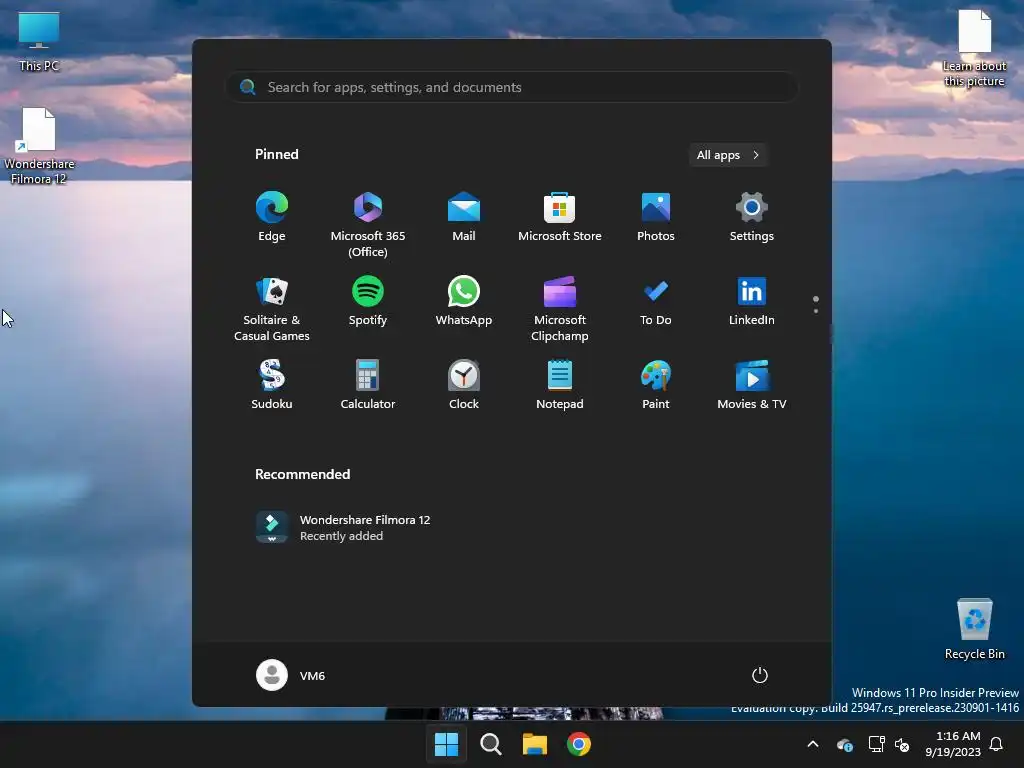Launch Sudoku
Viewport: 1024px width, 768px height.
[272, 385]
